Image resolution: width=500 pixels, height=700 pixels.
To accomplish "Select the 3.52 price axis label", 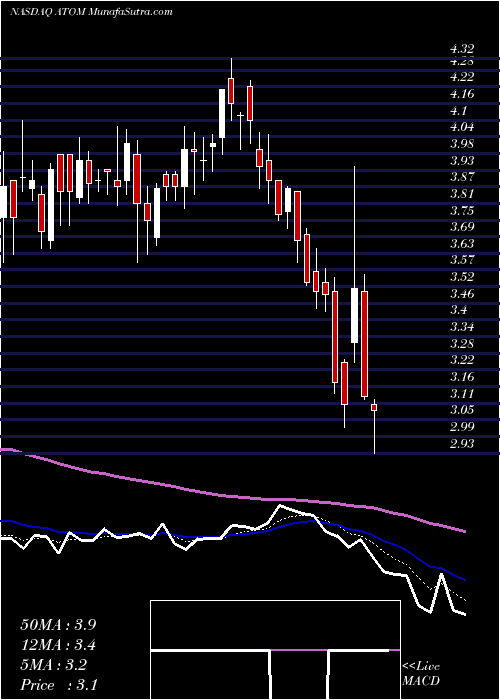I will pos(462,277).
